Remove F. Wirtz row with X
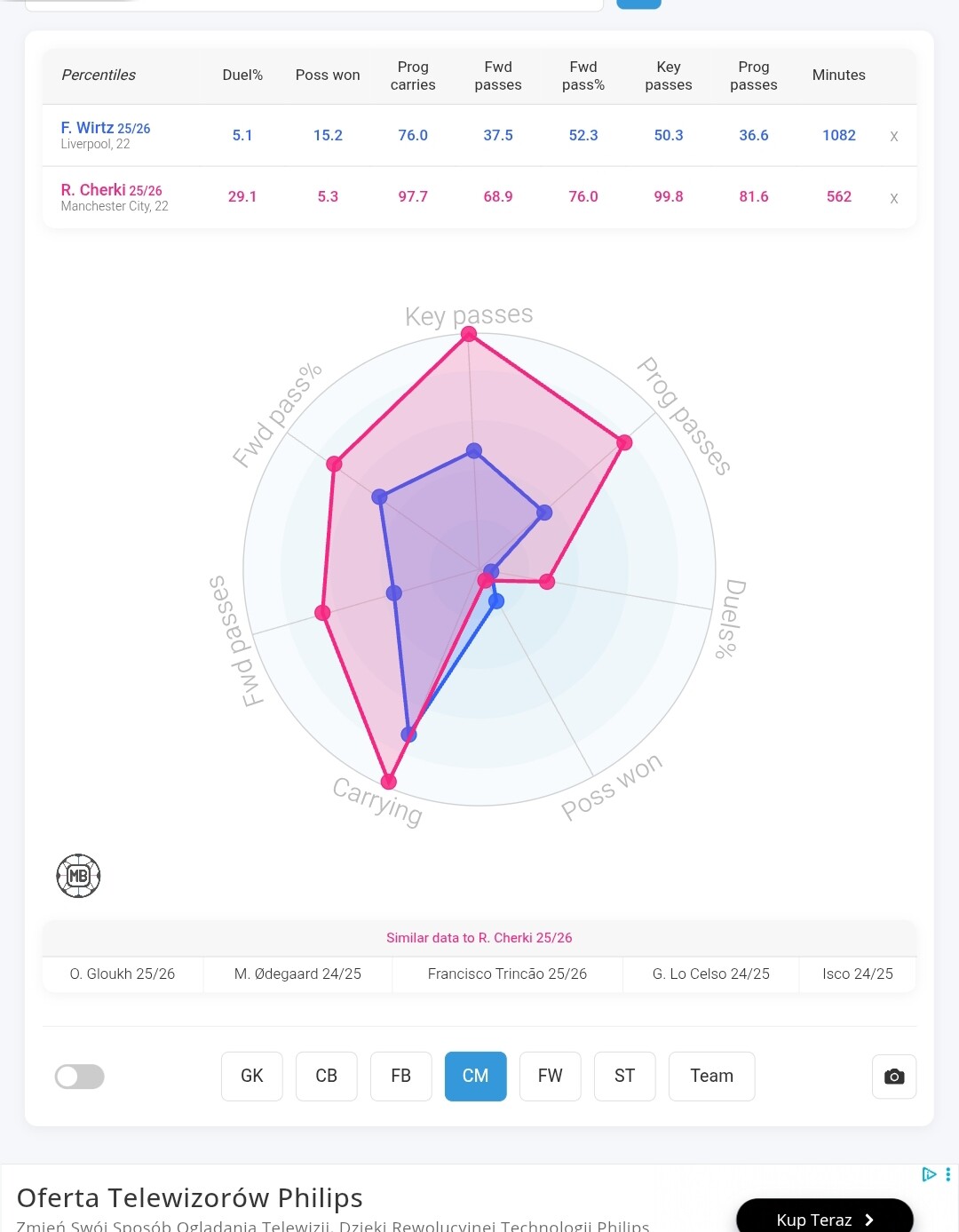 pyautogui.click(x=894, y=136)
